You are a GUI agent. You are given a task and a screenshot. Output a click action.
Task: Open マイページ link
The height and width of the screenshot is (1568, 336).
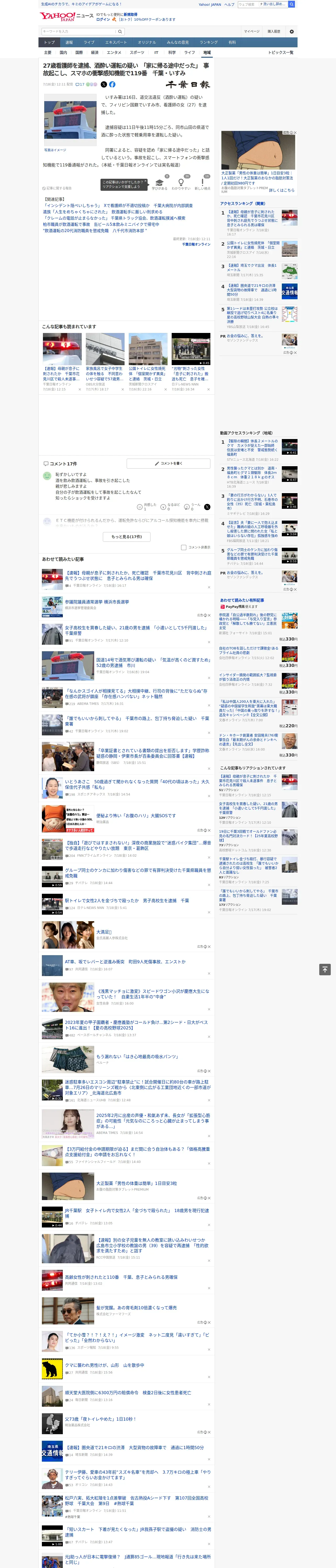click(252, 32)
